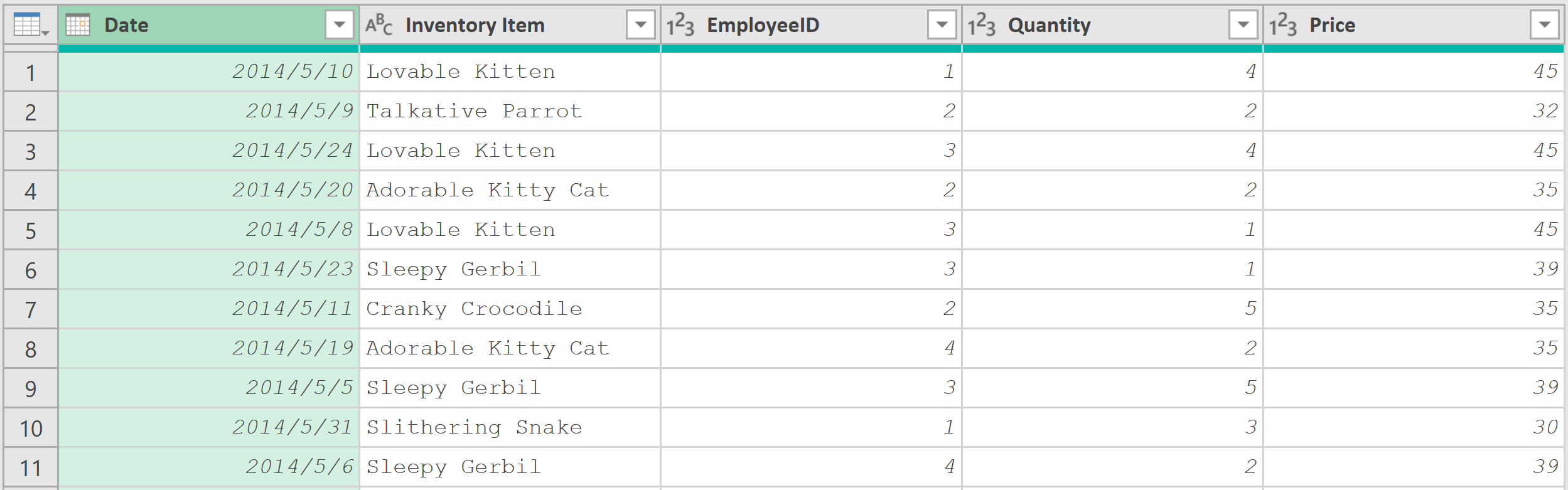
Task: Select row number 11
Action: point(31,467)
